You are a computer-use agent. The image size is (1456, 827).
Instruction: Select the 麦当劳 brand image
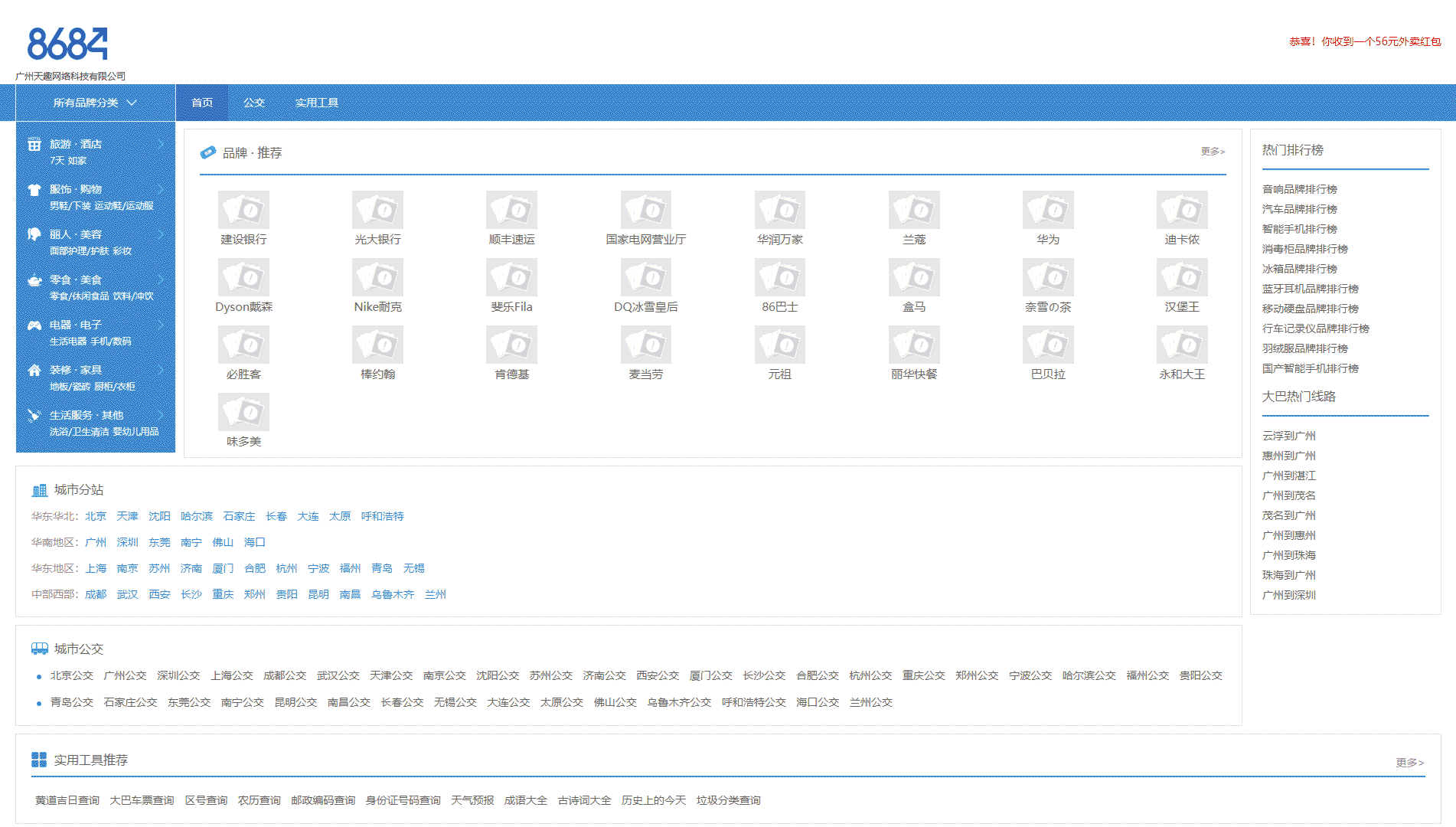[646, 345]
